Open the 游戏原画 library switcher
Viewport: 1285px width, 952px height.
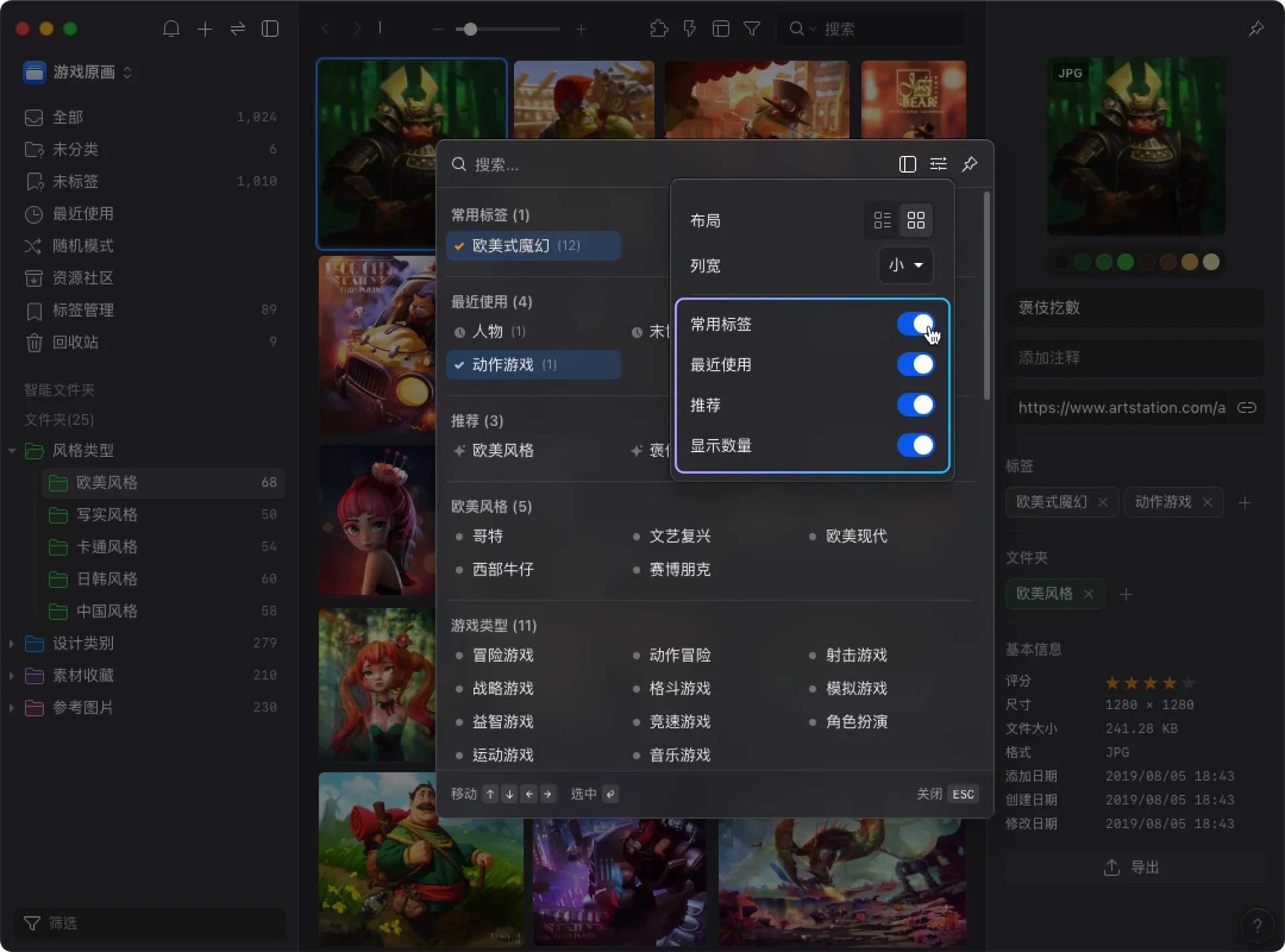78,72
